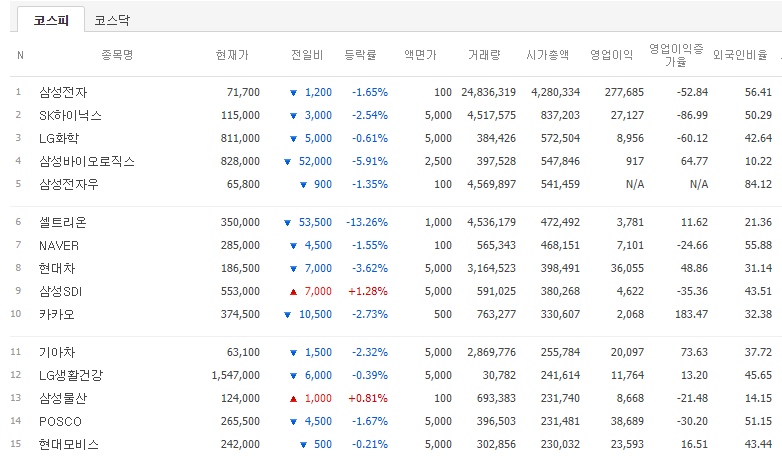
Task: Click the 영업이익증가율 column header
Action: pos(676,55)
